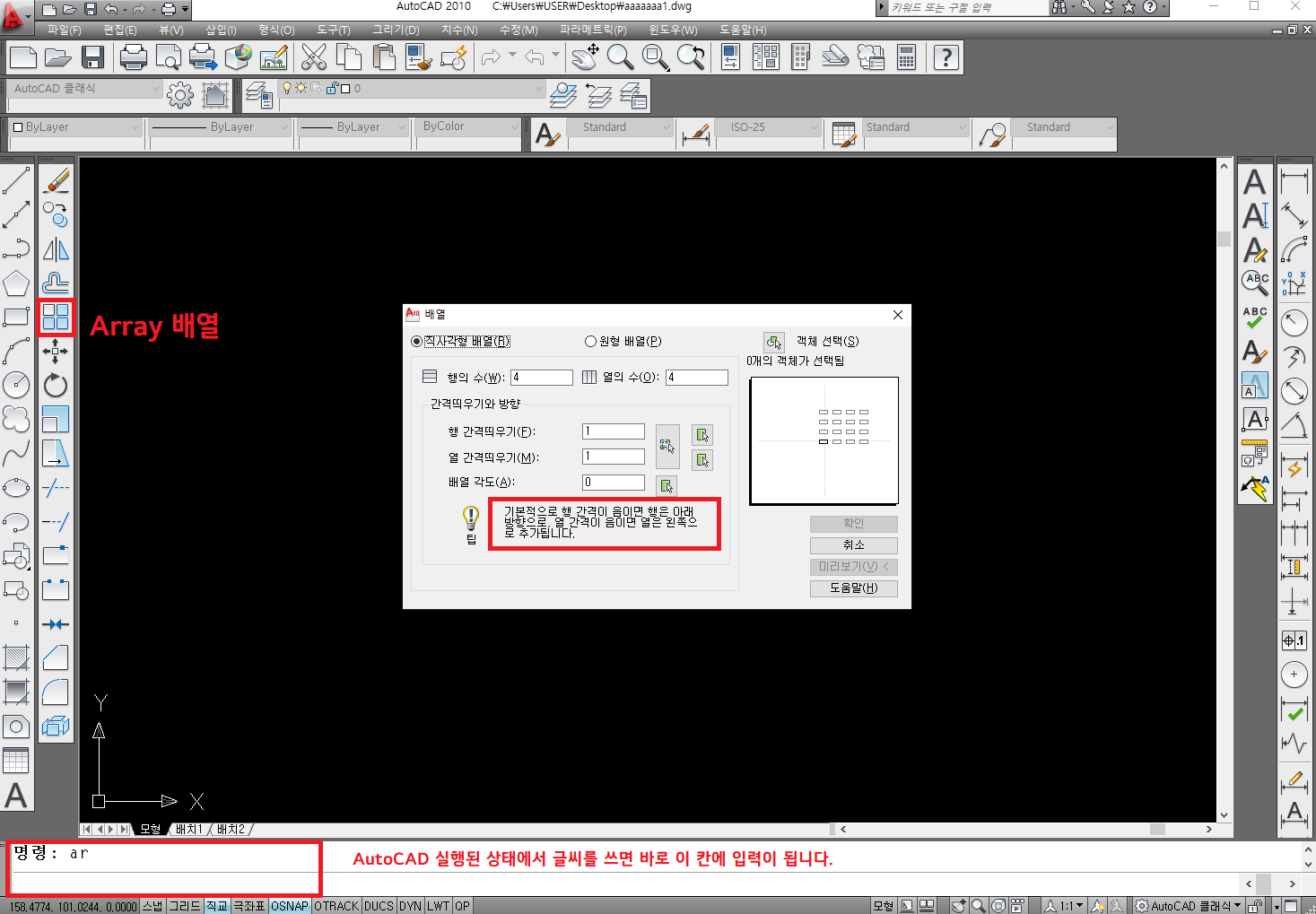Click the column count input field
Image resolution: width=1316 pixels, height=914 pixels.
coord(697,378)
